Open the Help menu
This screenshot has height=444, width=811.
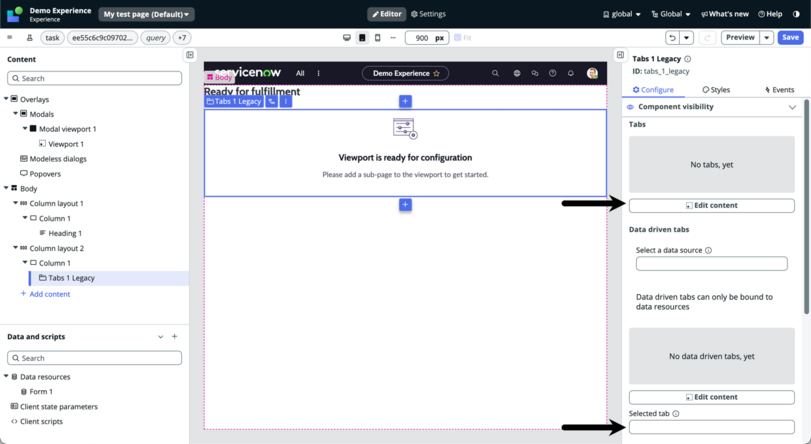point(770,14)
